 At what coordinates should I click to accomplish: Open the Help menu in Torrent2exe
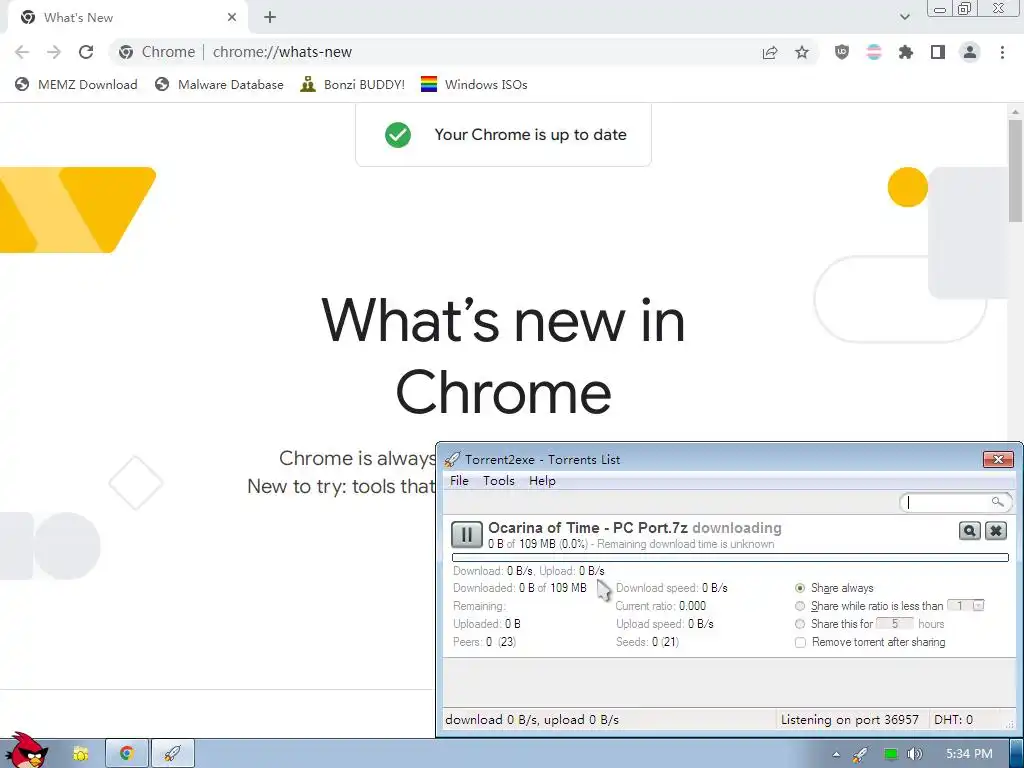coord(542,481)
